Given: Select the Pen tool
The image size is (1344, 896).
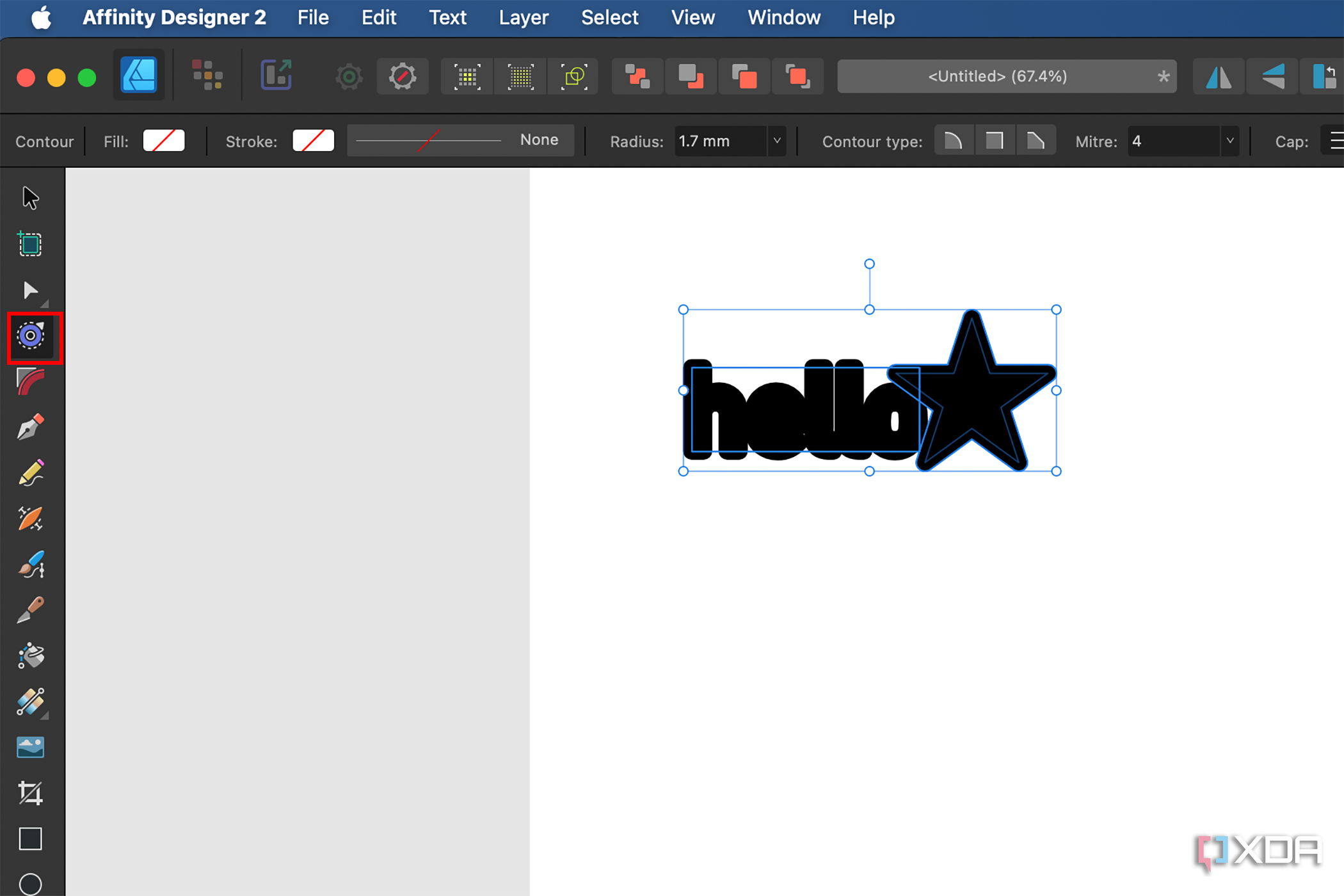Looking at the screenshot, I should [x=31, y=427].
